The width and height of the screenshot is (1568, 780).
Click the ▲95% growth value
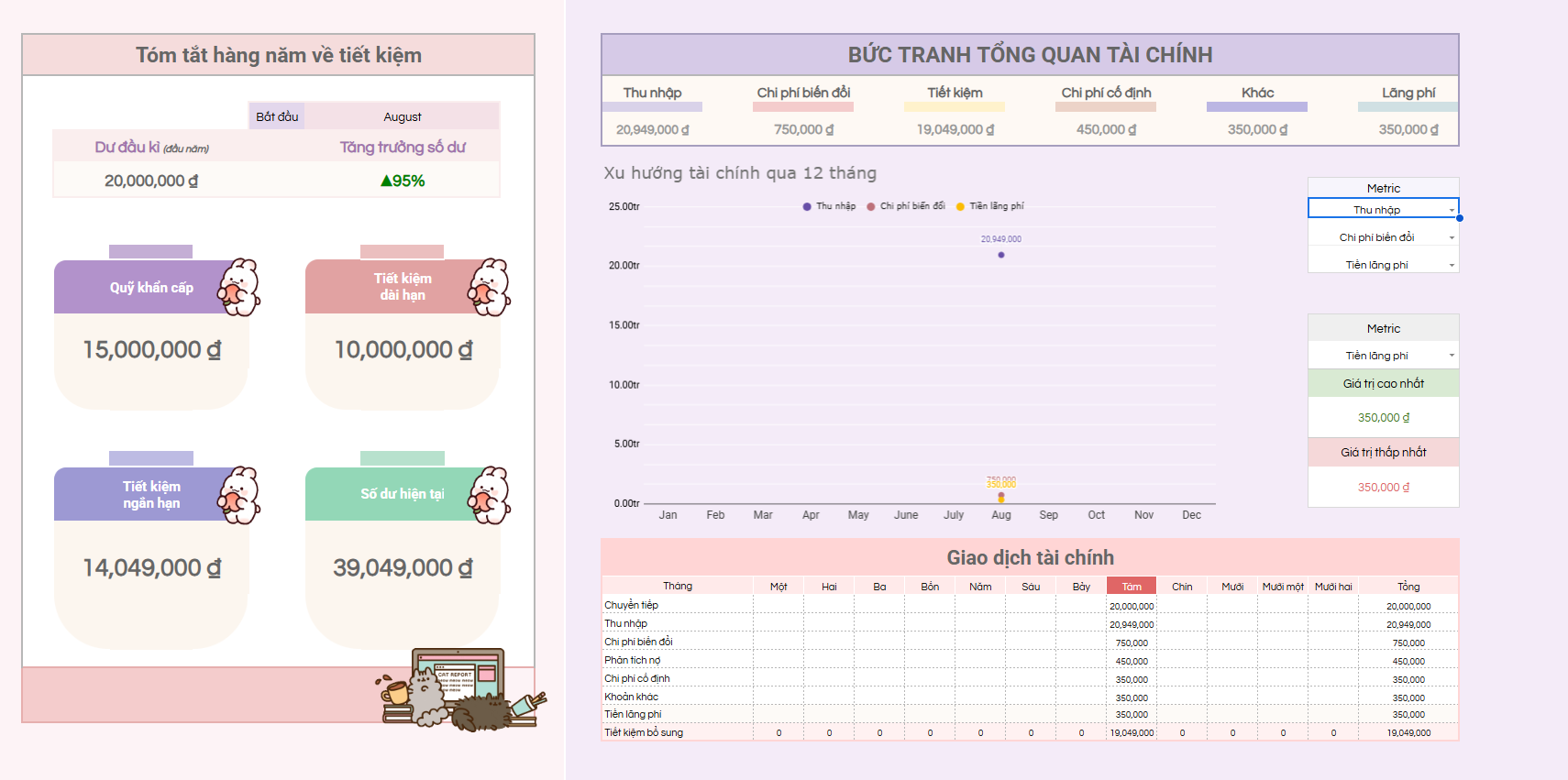[x=403, y=181]
